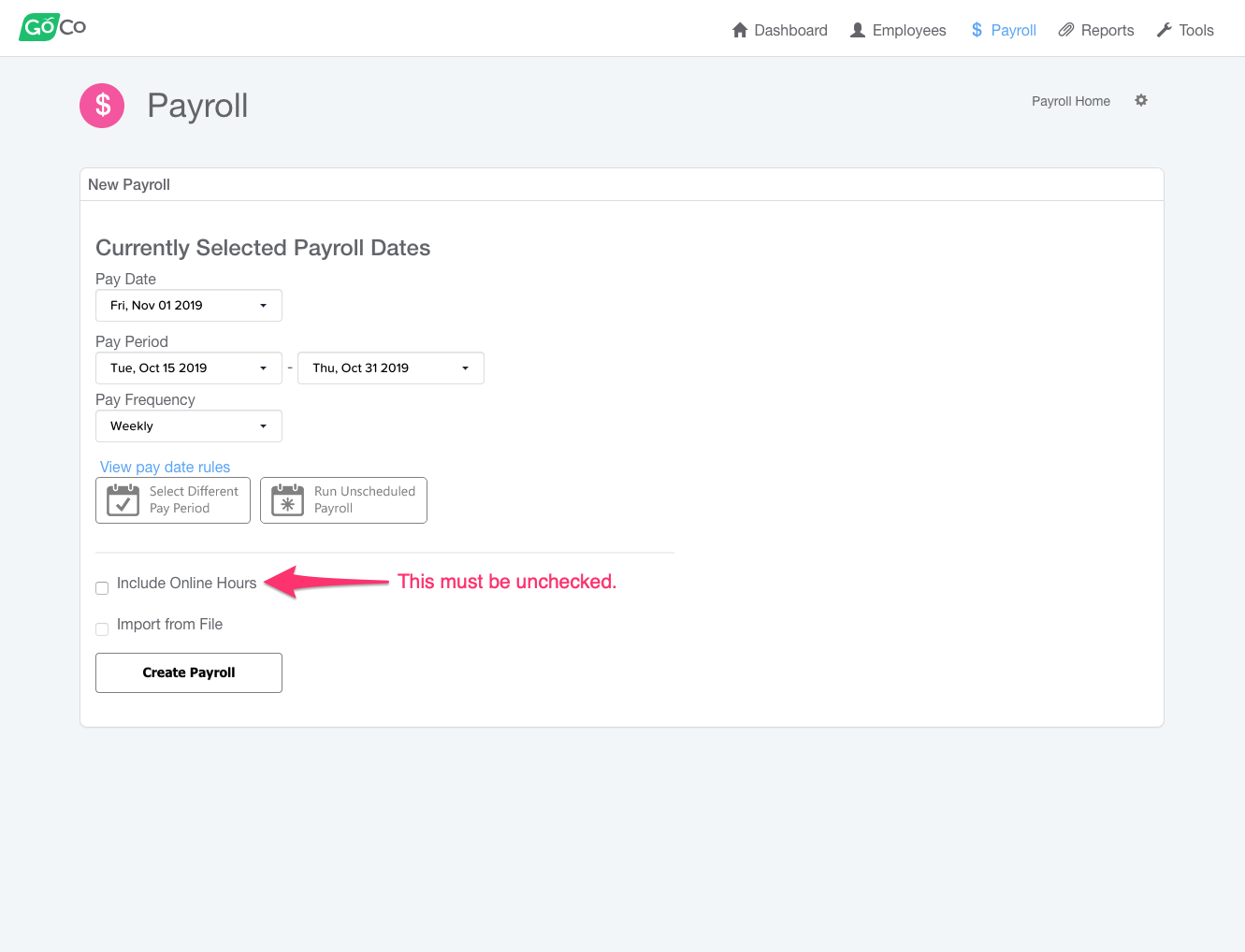Open the Pay Date dropdown

point(189,305)
